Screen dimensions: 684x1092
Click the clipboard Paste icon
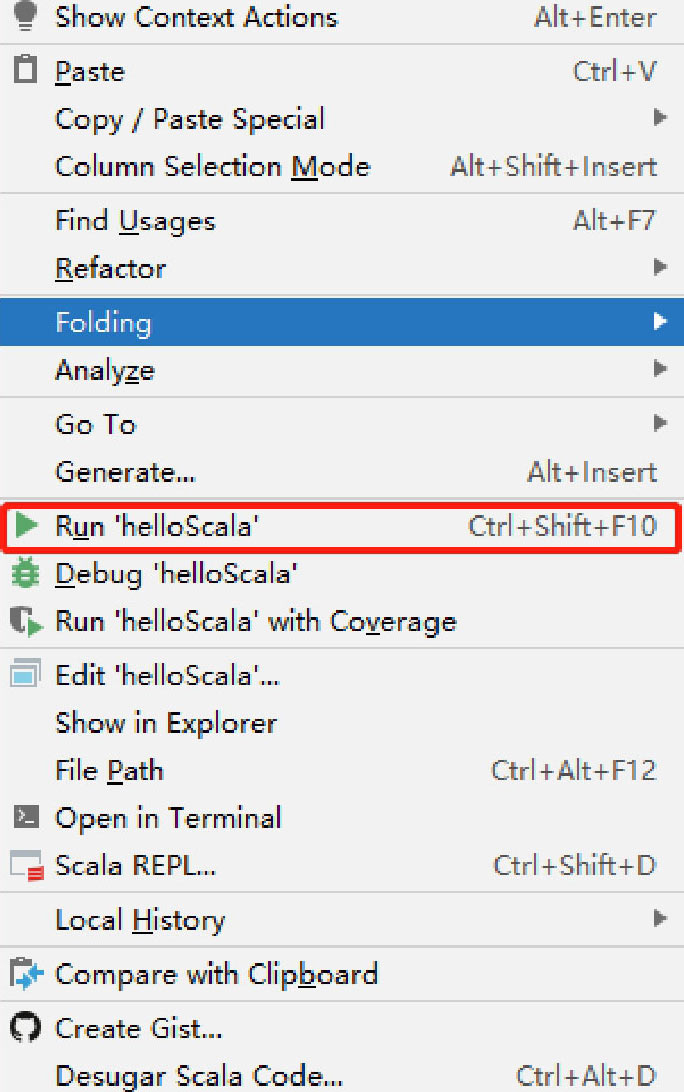[26, 70]
